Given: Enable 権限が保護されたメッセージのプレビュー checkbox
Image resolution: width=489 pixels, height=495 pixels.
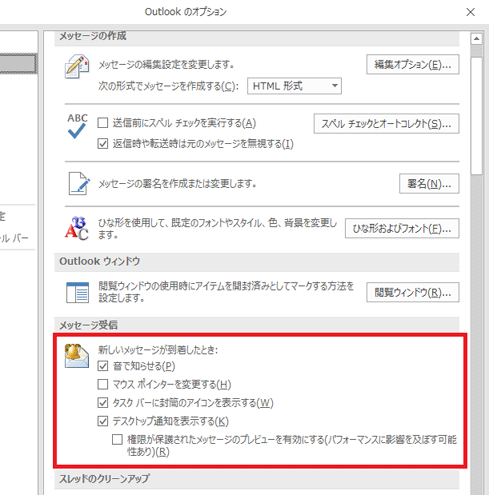Looking at the screenshot, I should (x=117, y=440).
